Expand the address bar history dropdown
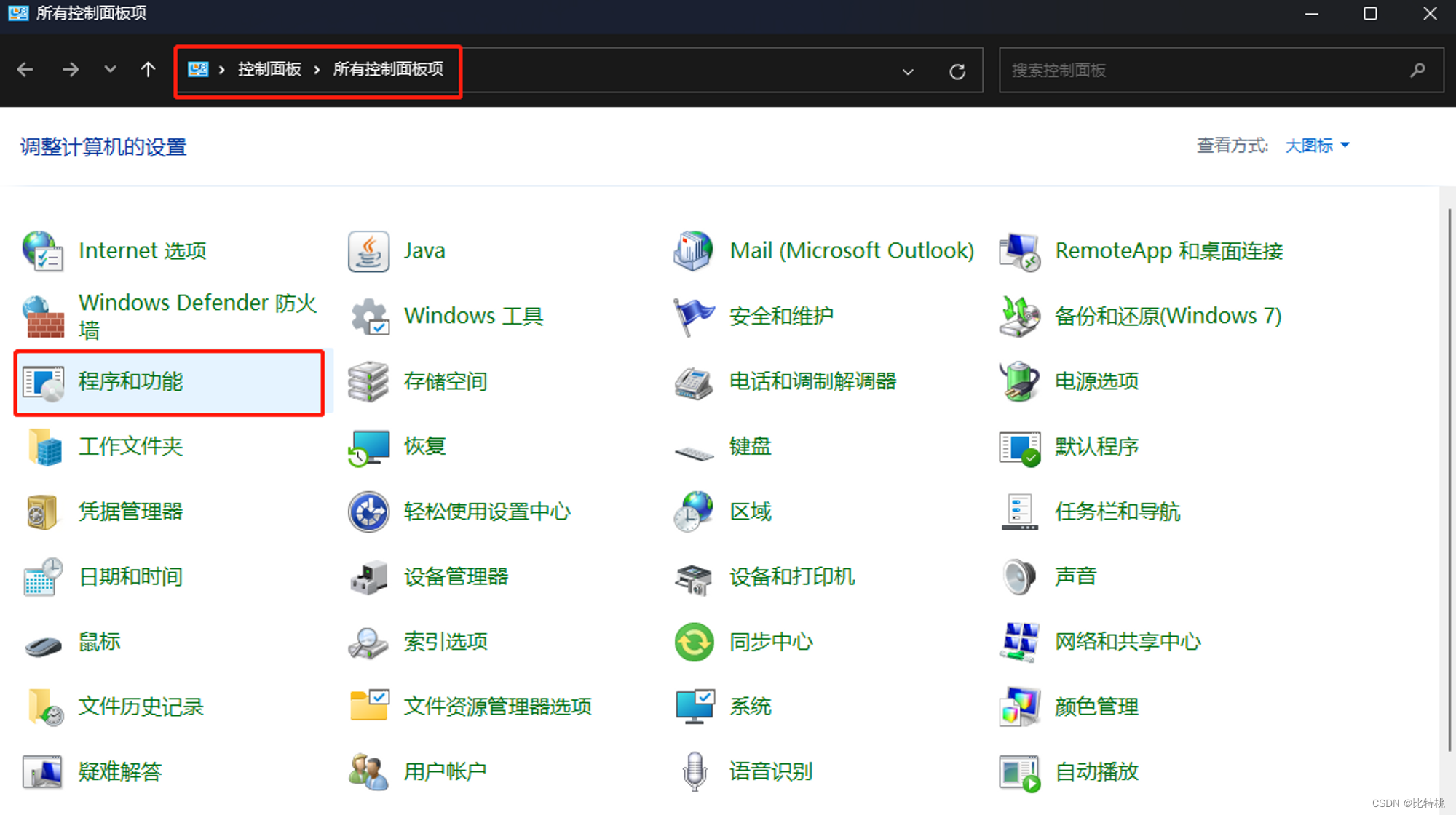This screenshot has width=1456, height=815. [x=907, y=71]
